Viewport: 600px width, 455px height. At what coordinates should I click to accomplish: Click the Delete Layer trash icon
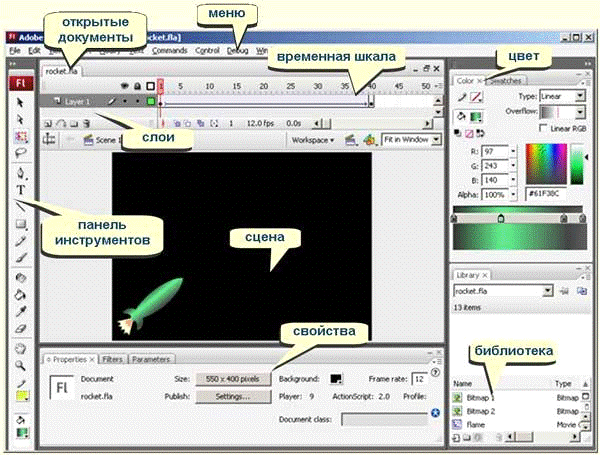tap(87, 124)
